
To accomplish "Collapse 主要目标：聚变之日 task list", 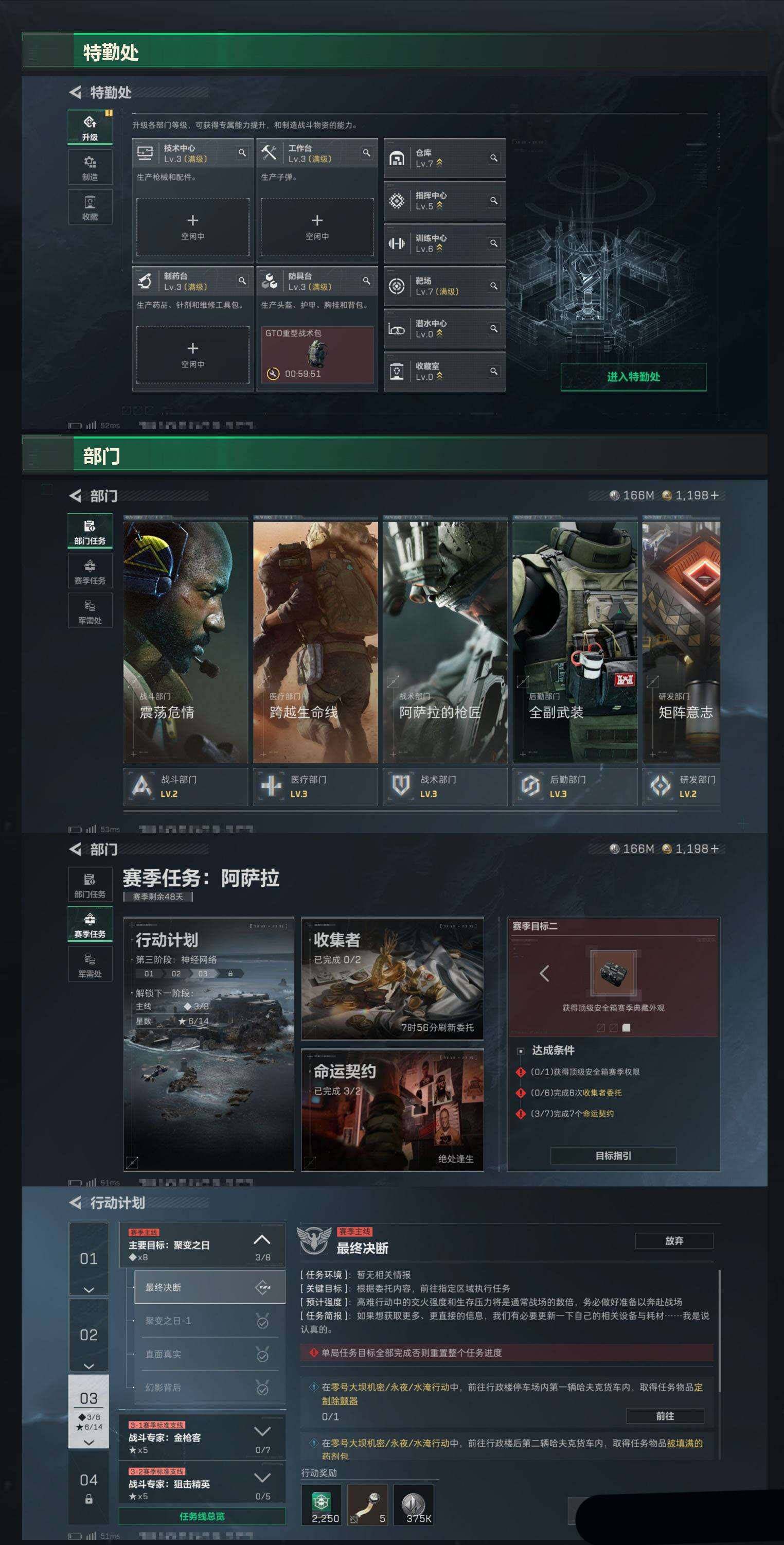I will 262,1239.
